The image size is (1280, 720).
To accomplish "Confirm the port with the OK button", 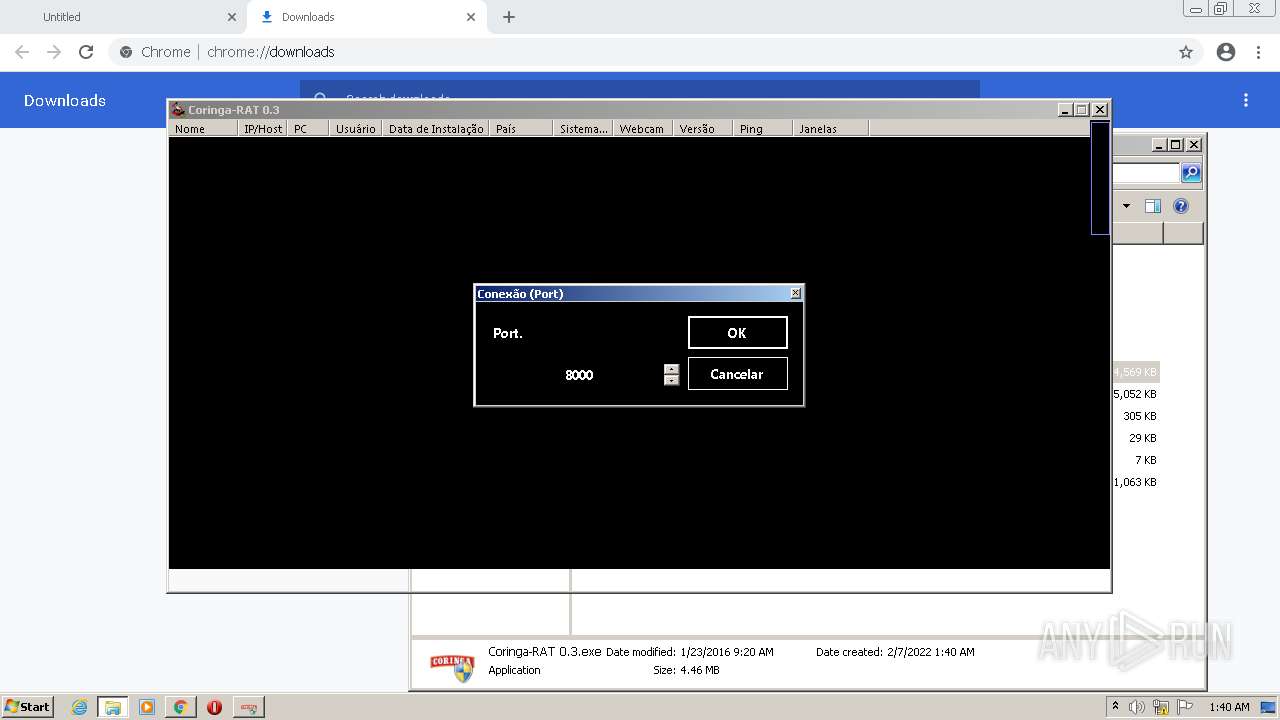I will coord(738,333).
